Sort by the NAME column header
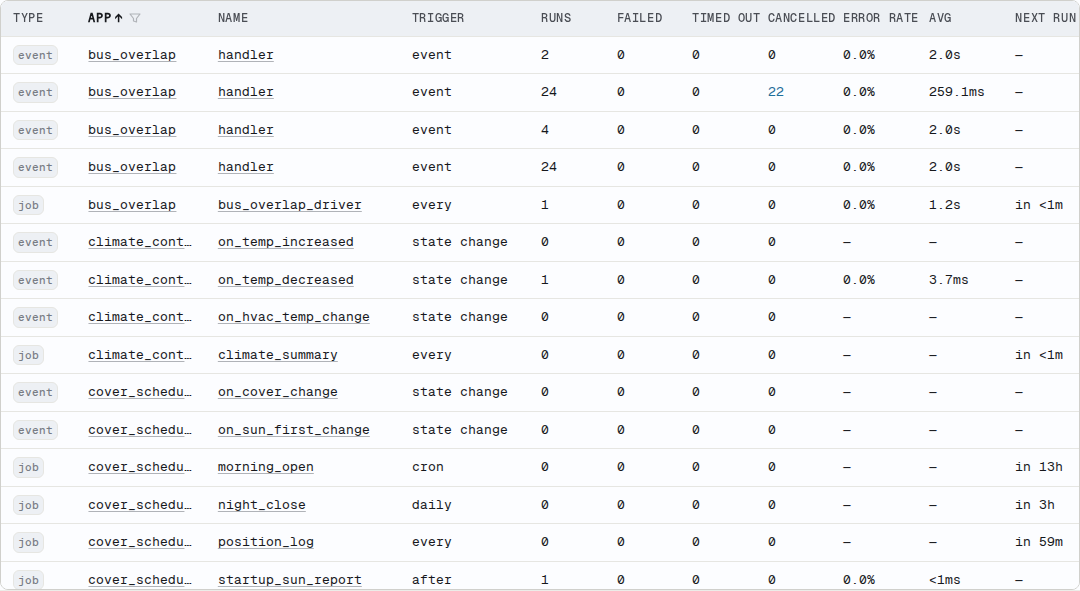The height and width of the screenshot is (591, 1080). tap(233, 18)
